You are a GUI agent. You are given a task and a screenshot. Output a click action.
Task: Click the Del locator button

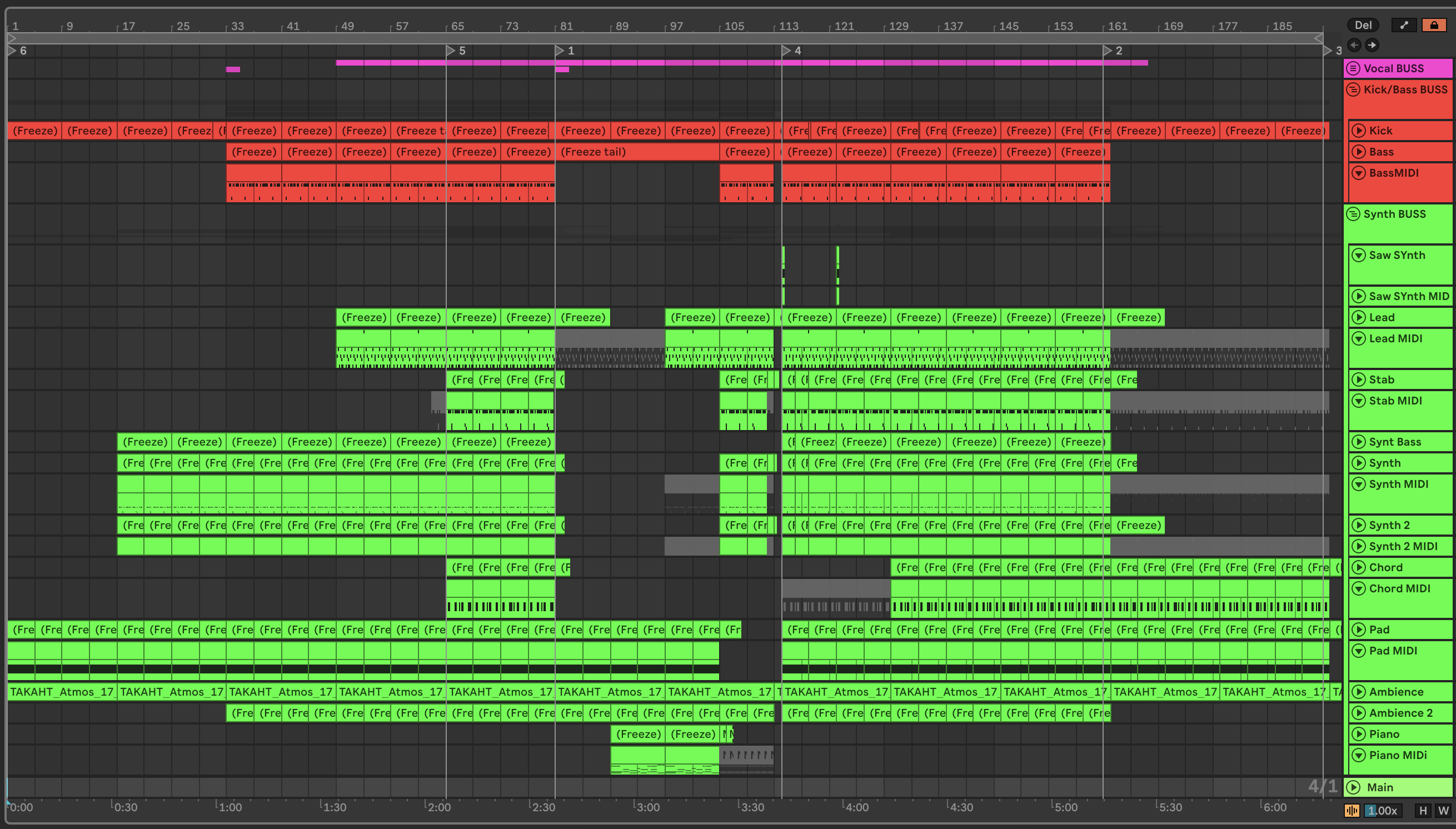[1363, 25]
